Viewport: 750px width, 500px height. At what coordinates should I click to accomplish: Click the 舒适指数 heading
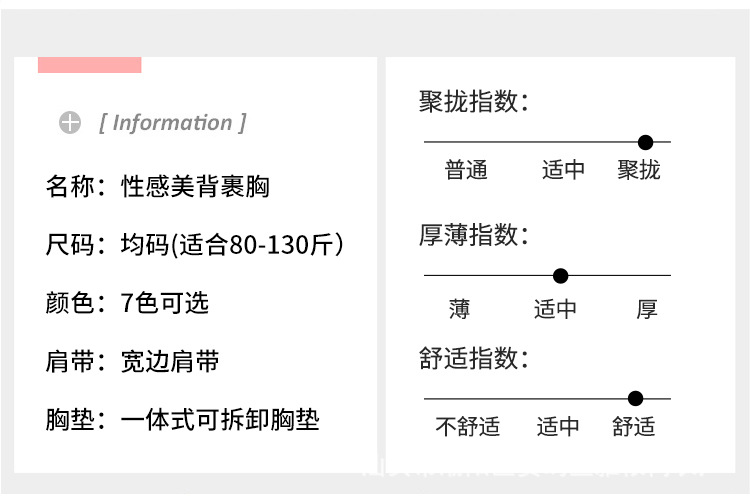(474, 358)
